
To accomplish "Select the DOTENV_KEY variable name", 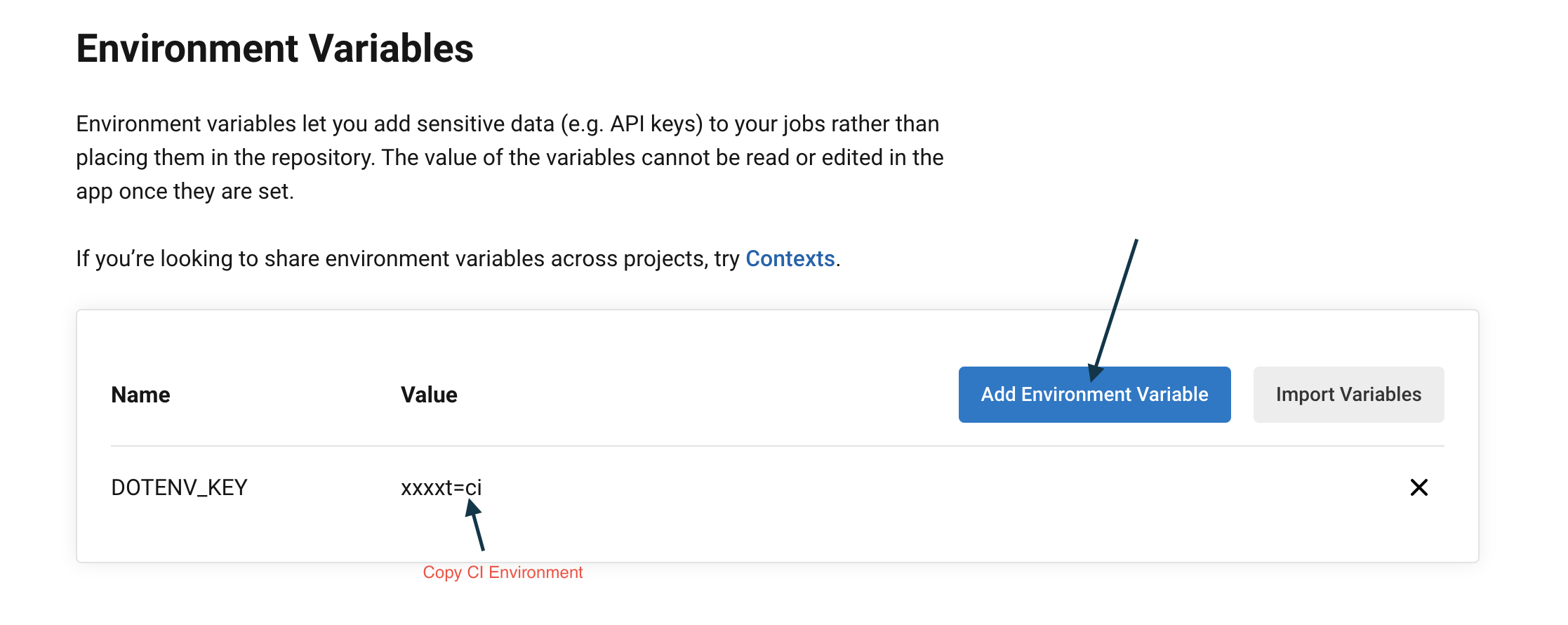I will [179, 487].
